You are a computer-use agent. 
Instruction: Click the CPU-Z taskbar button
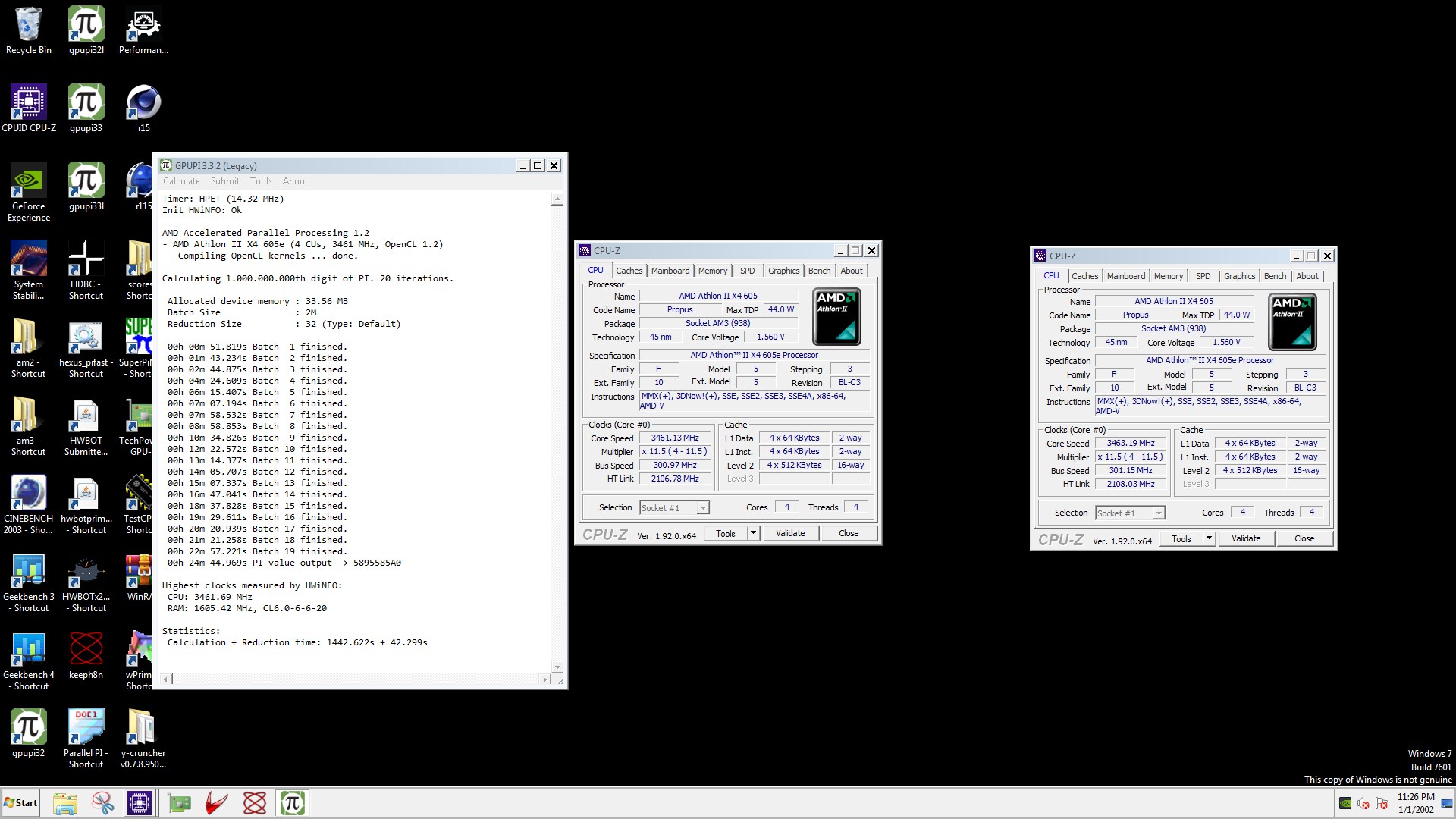(140, 803)
